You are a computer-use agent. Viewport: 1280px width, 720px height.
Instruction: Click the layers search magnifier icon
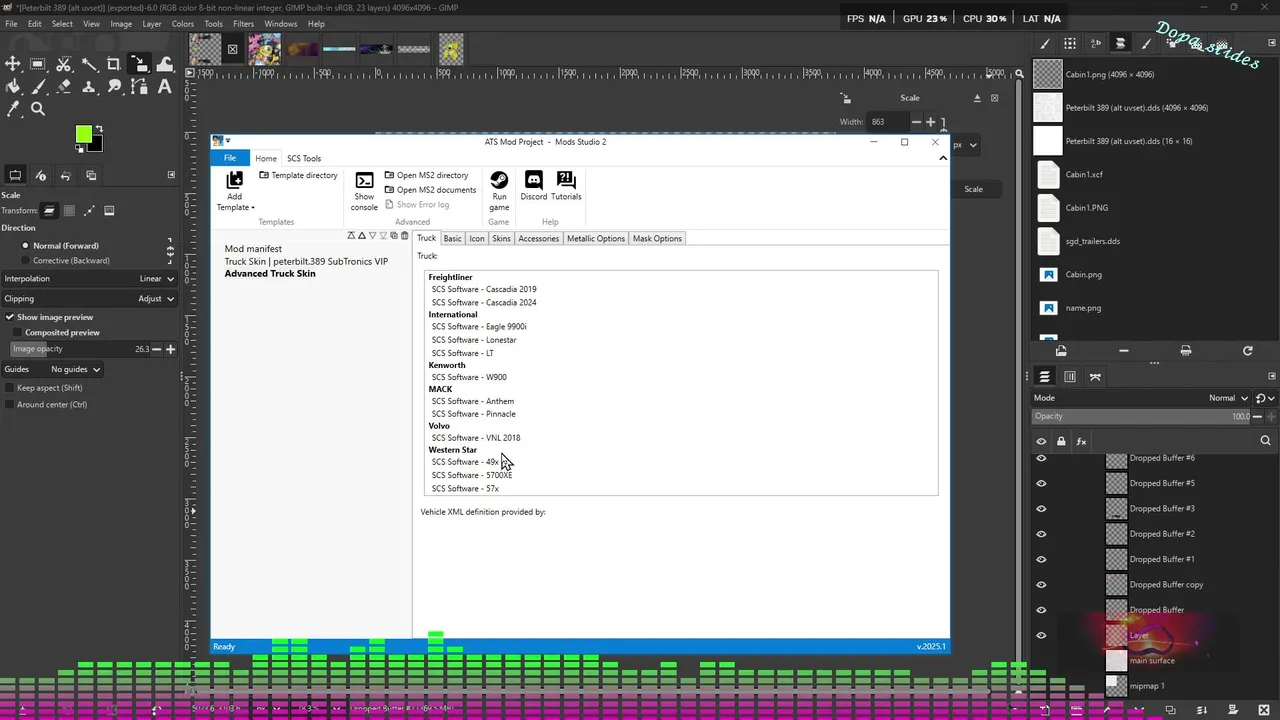(x=1265, y=441)
